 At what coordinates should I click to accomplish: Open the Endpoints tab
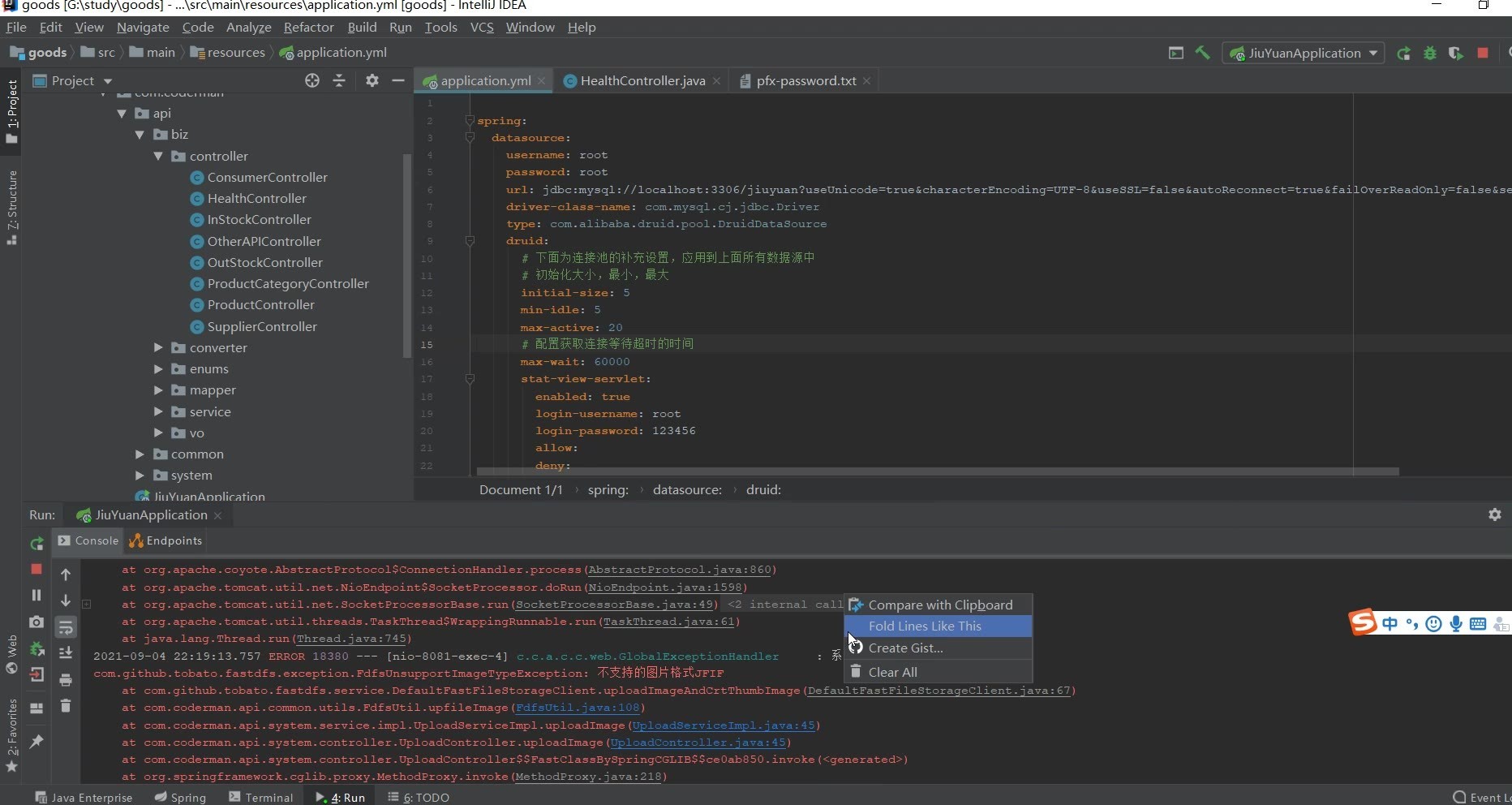[165, 540]
